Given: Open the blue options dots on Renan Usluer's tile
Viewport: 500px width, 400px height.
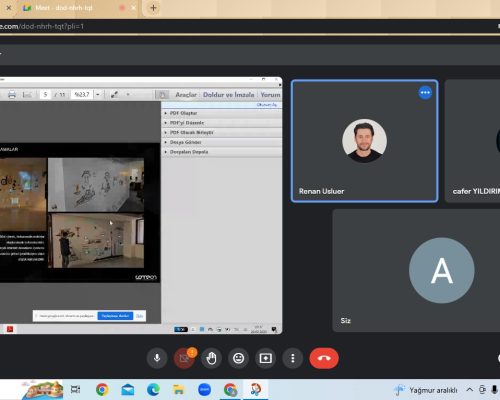Looking at the screenshot, I should coord(425,93).
